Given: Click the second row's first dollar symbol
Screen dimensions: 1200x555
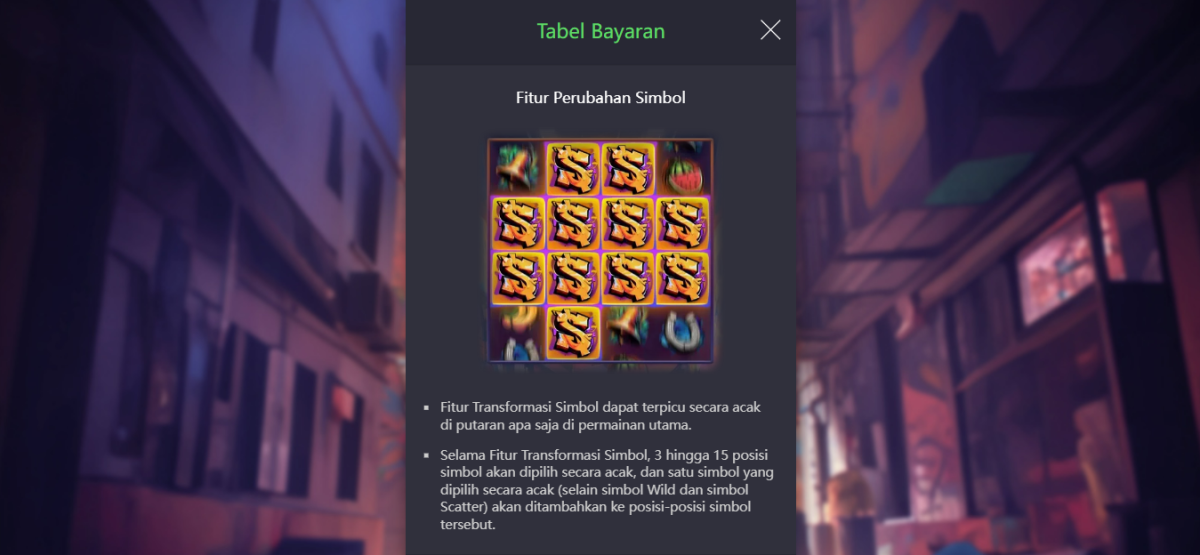Looking at the screenshot, I should (x=518, y=223).
